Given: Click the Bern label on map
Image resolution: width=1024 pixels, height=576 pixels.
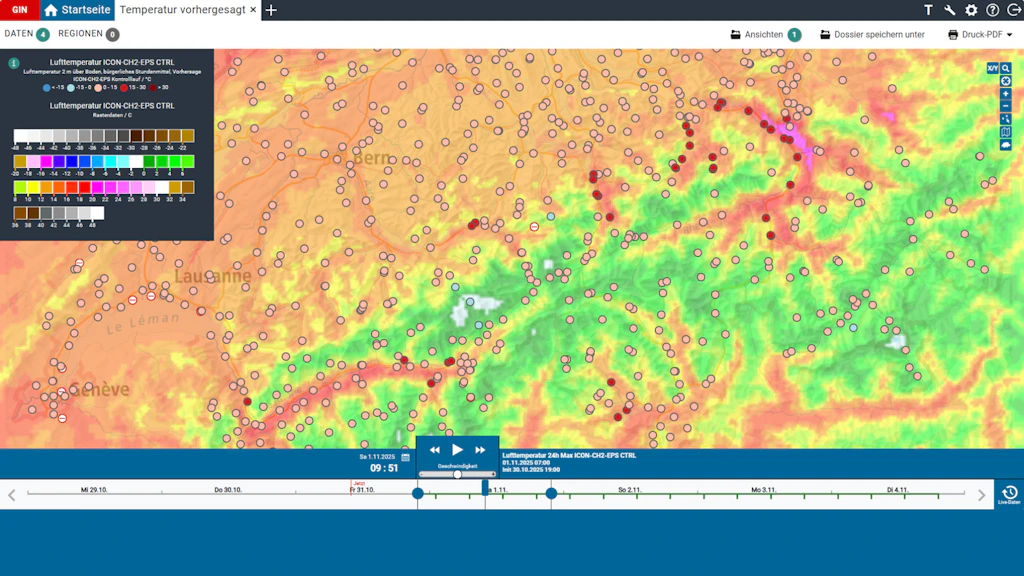Looking at the screenshot, I should click(371, 158).
